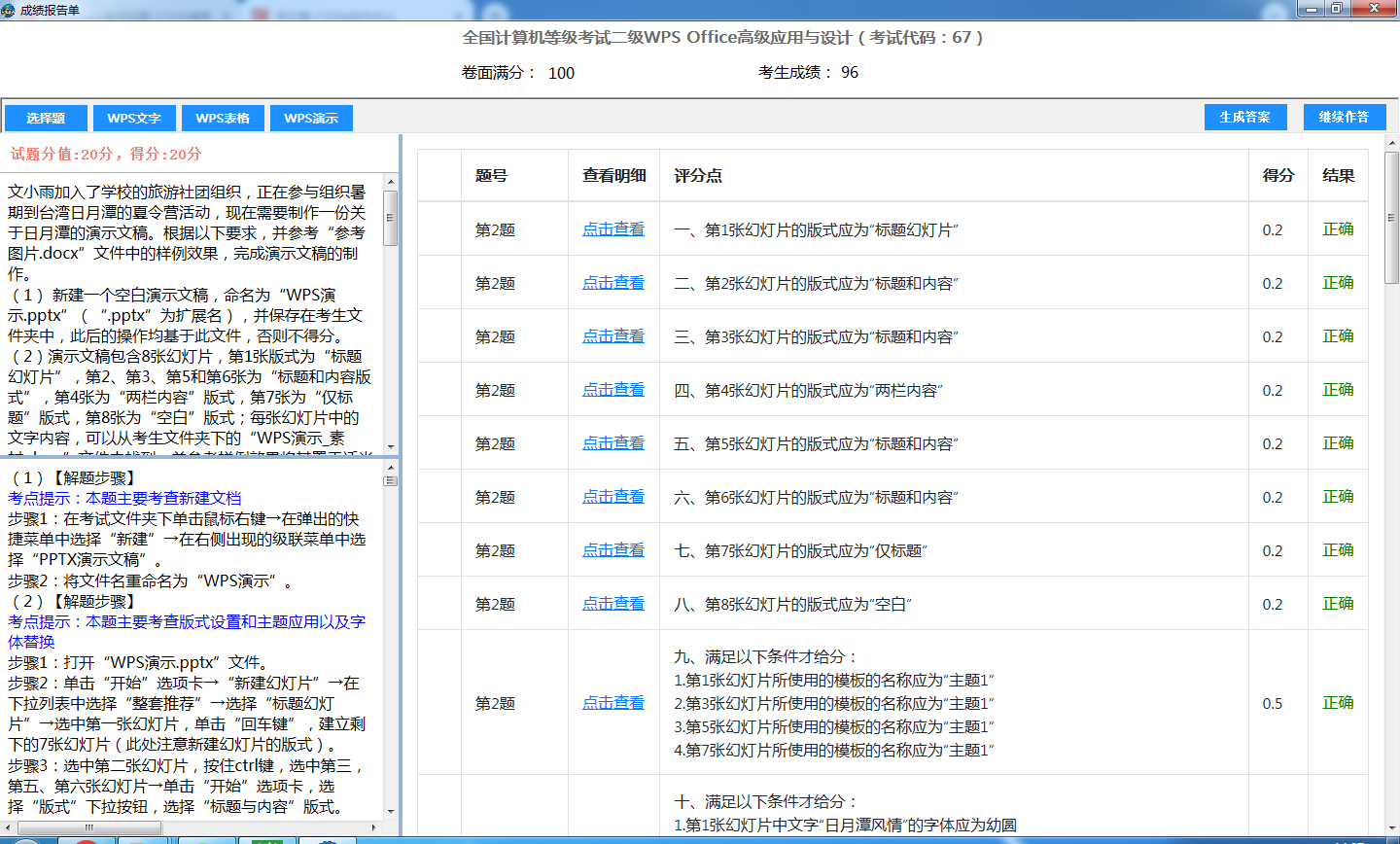Click left arrow of horizontal scrollbar
The height and width of the screenshot is (844, 1400).
(7, 827)
